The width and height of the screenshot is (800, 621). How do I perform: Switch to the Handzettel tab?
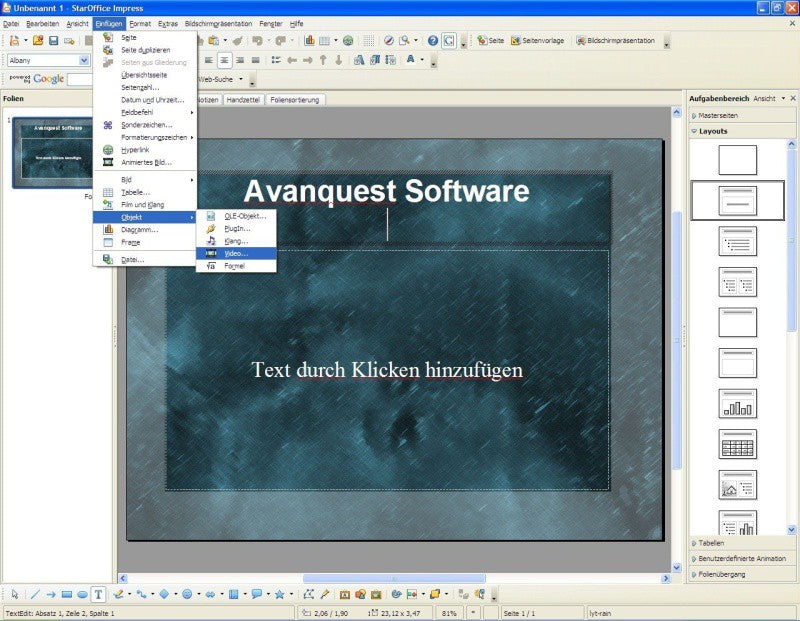(243, 100)
